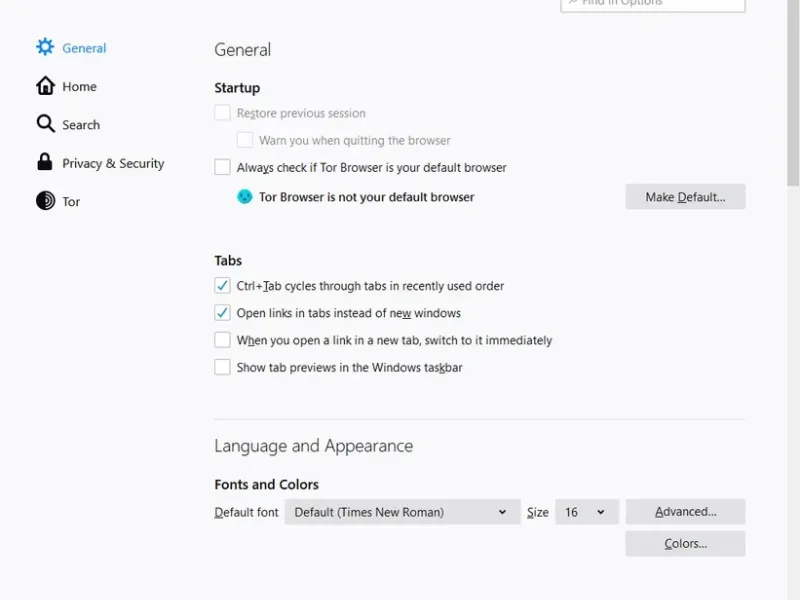
Task: Click the Search magnifier icon
Action: (45, 124)
